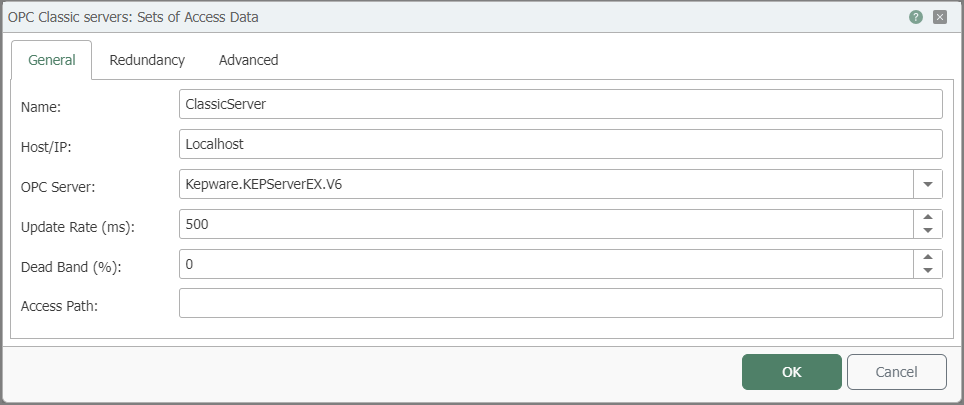
Task: Click the Dead Band value field
Action: [x=547, y=264]
